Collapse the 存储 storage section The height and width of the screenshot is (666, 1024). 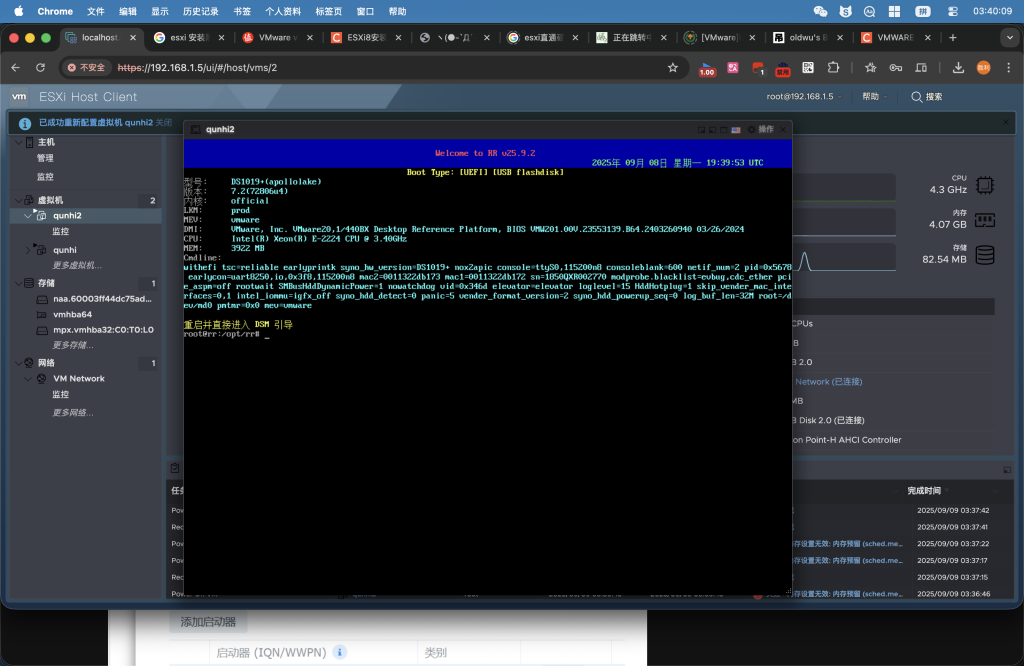pyautogui.click(x=16, y=283)
